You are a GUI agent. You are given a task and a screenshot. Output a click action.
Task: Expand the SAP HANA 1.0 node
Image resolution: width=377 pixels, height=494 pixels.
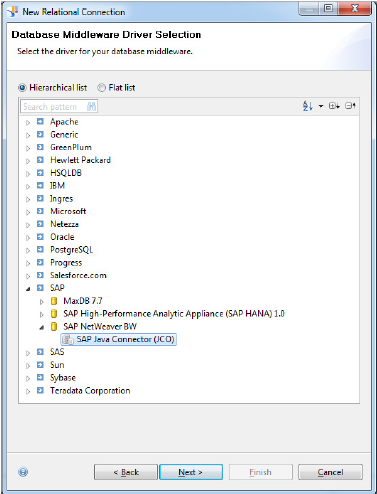click(x=41, y=314)
